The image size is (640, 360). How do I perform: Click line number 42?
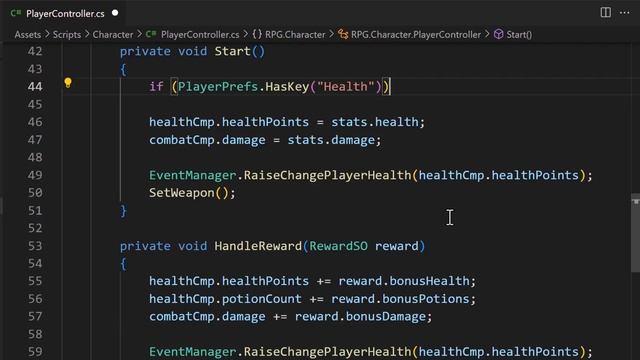(35, 51)
